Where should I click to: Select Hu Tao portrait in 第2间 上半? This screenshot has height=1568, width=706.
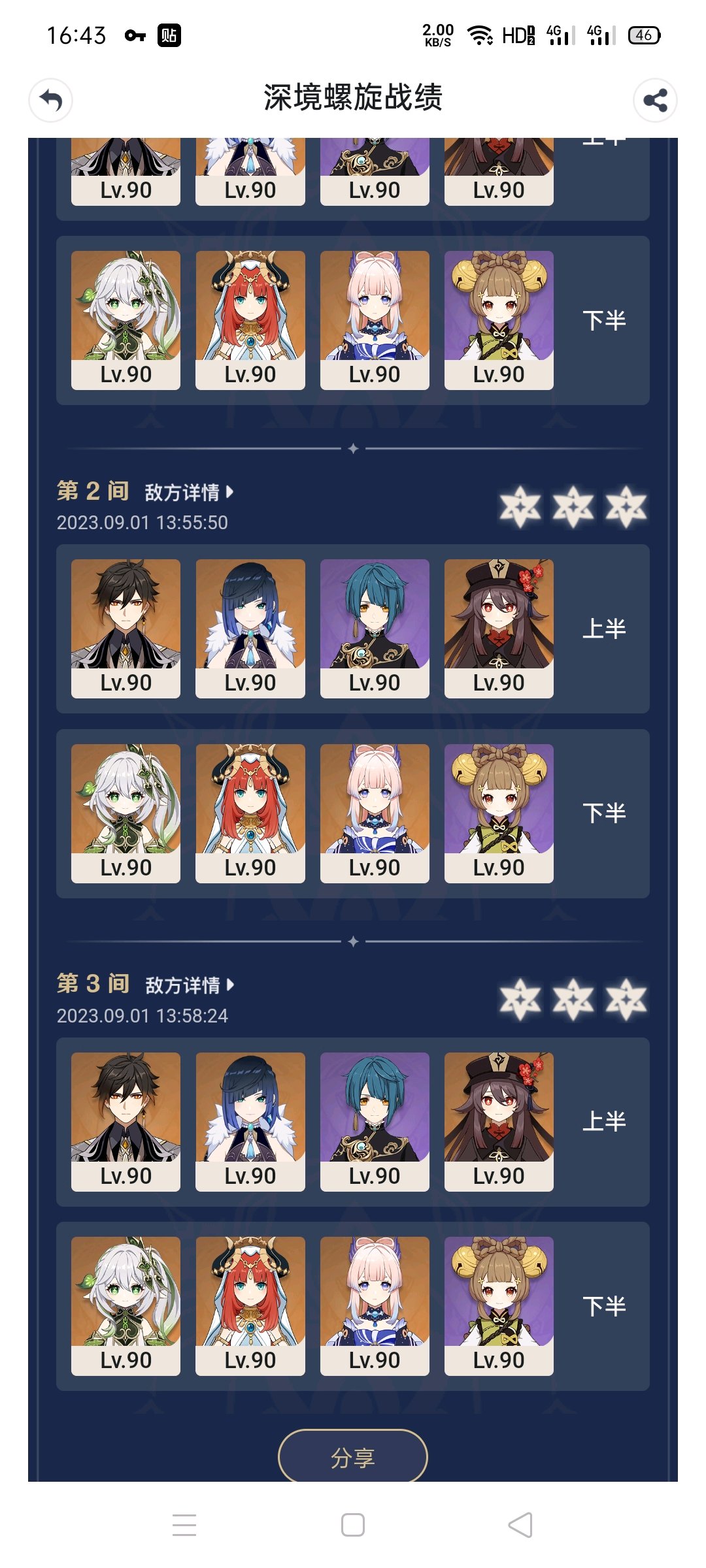point(499,629)
